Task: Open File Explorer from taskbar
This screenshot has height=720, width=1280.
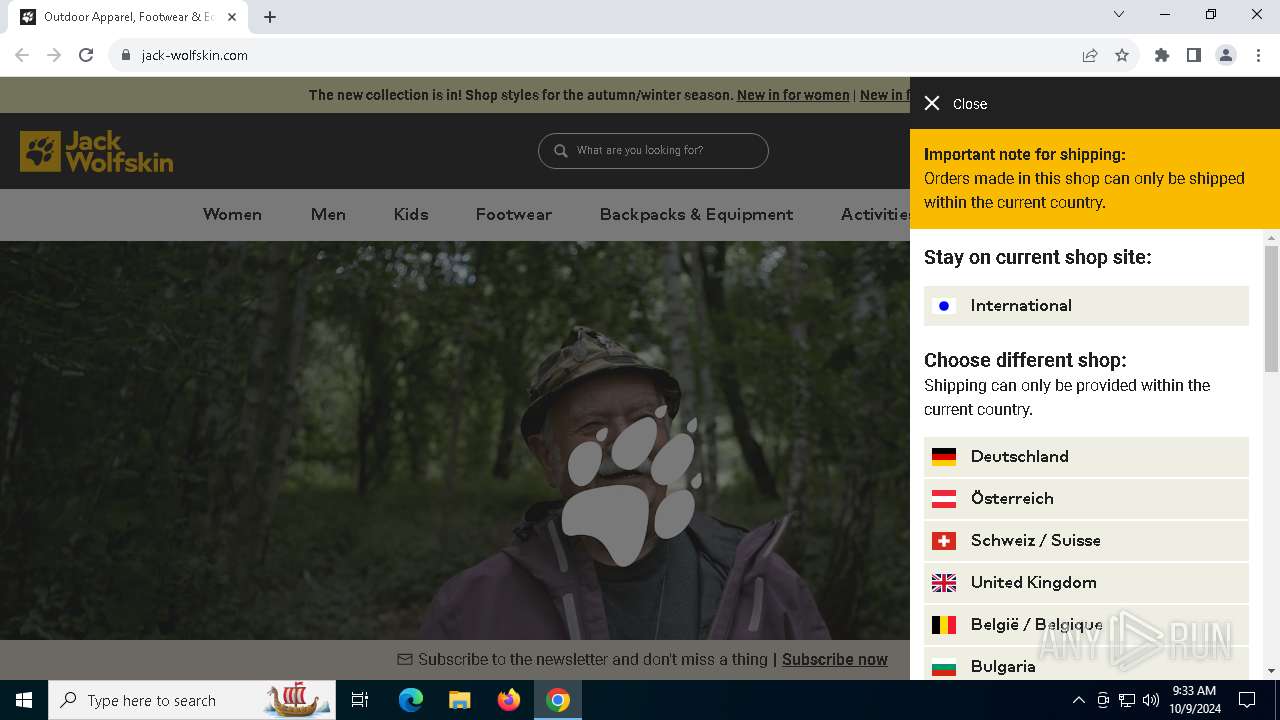Action: pos(460,700)
